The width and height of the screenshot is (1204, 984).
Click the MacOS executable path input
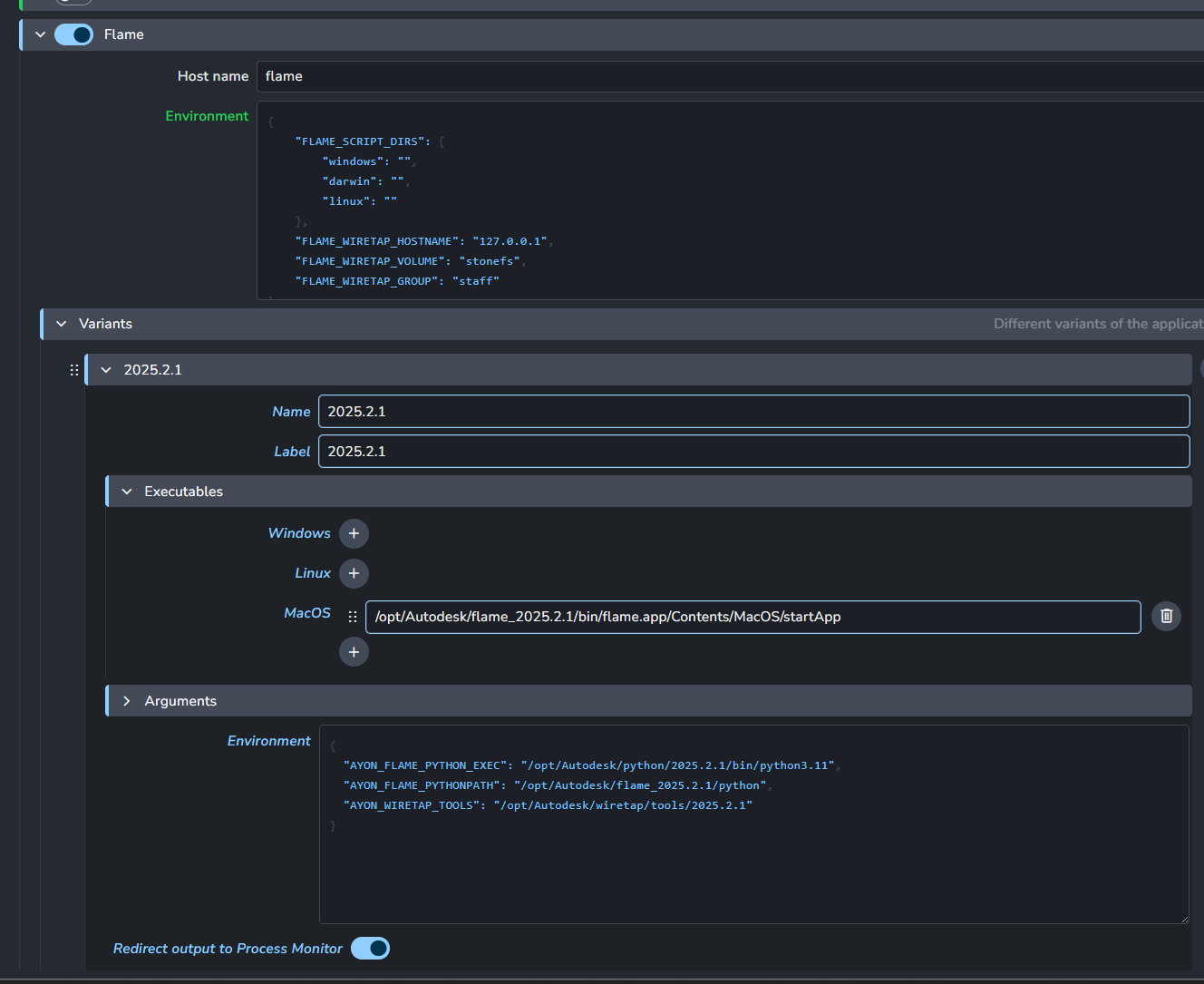[752, 617]
